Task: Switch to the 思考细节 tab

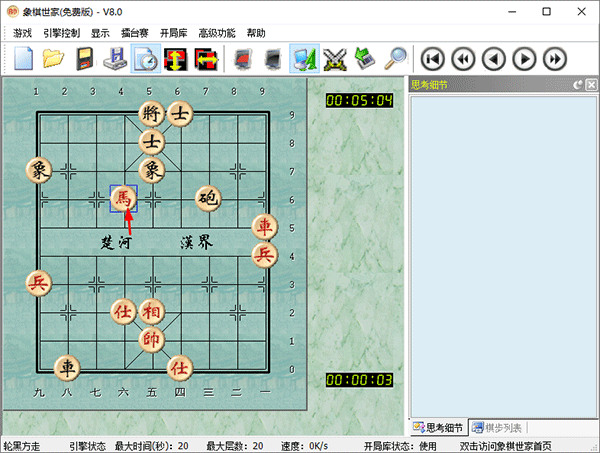Action: pyautogui.click(x=439, y=427)
